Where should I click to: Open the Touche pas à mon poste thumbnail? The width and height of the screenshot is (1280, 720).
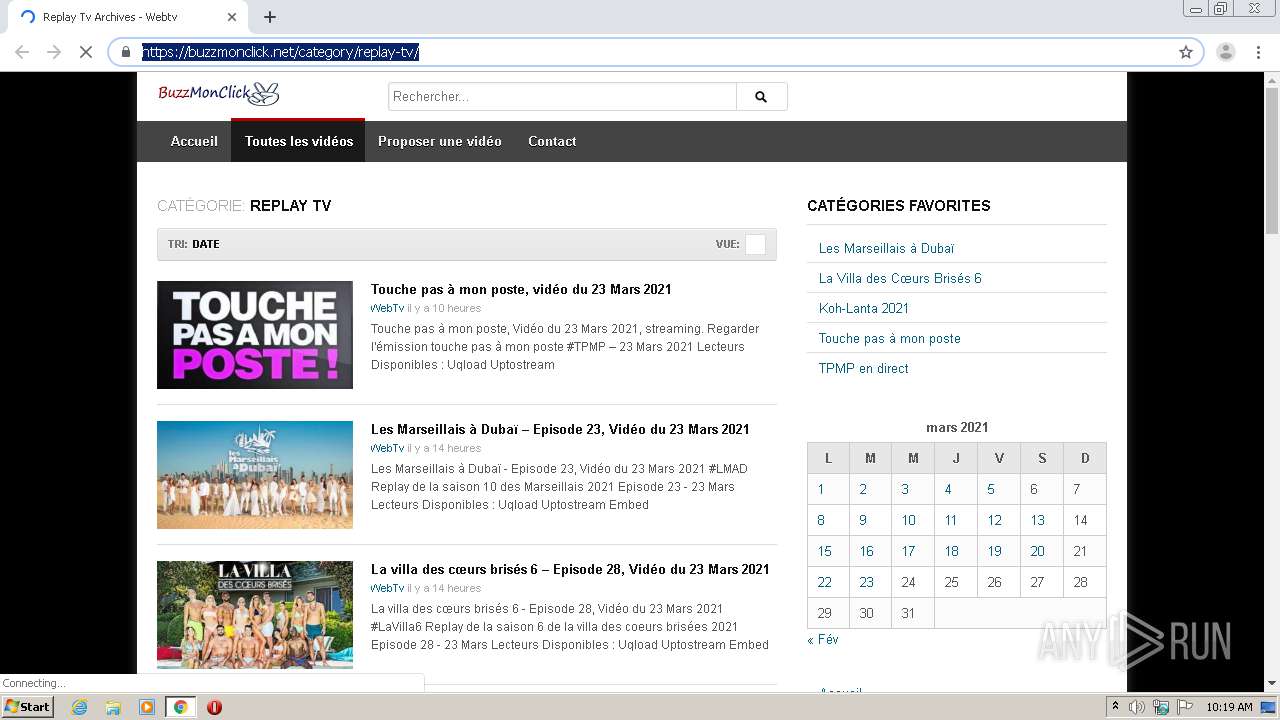(255, 335)
